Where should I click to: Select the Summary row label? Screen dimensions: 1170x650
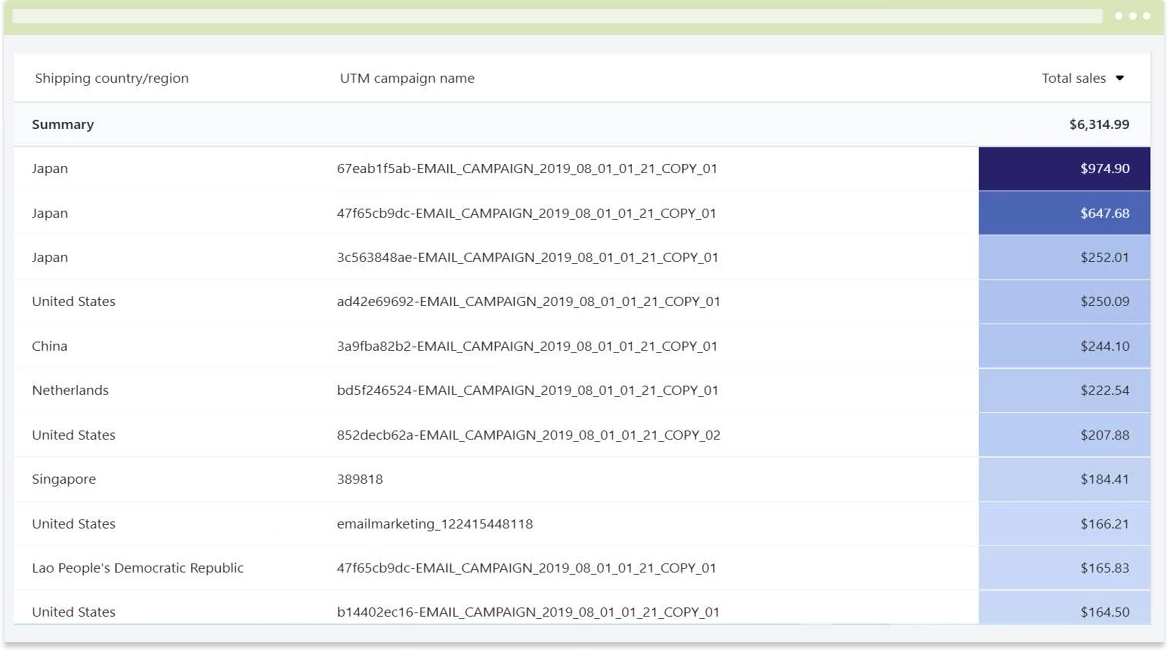63,125
